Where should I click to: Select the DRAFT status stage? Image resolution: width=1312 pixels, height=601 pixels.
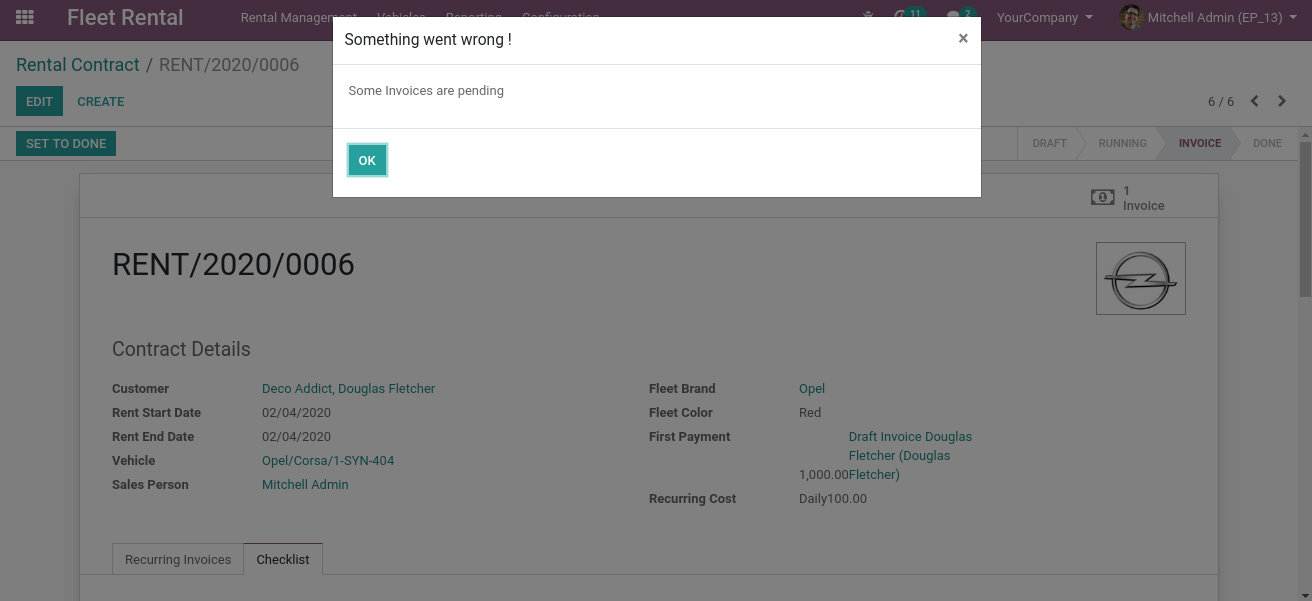click(1049, 143)
